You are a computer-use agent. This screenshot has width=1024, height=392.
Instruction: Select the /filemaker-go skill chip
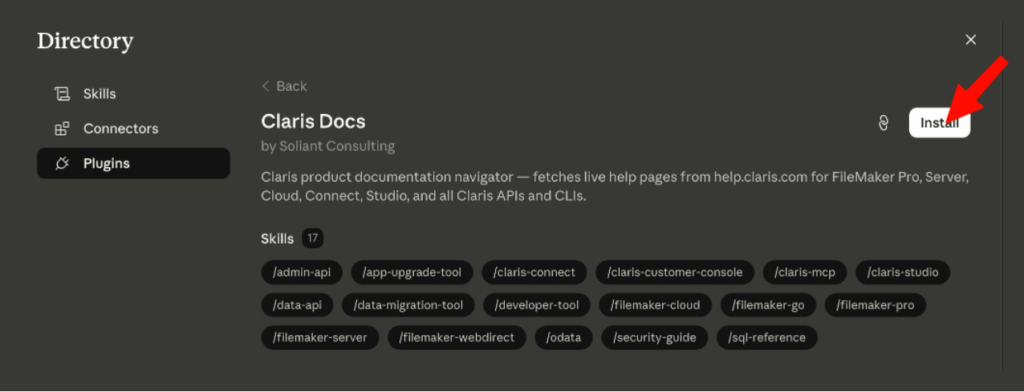[x=768, y=305]
